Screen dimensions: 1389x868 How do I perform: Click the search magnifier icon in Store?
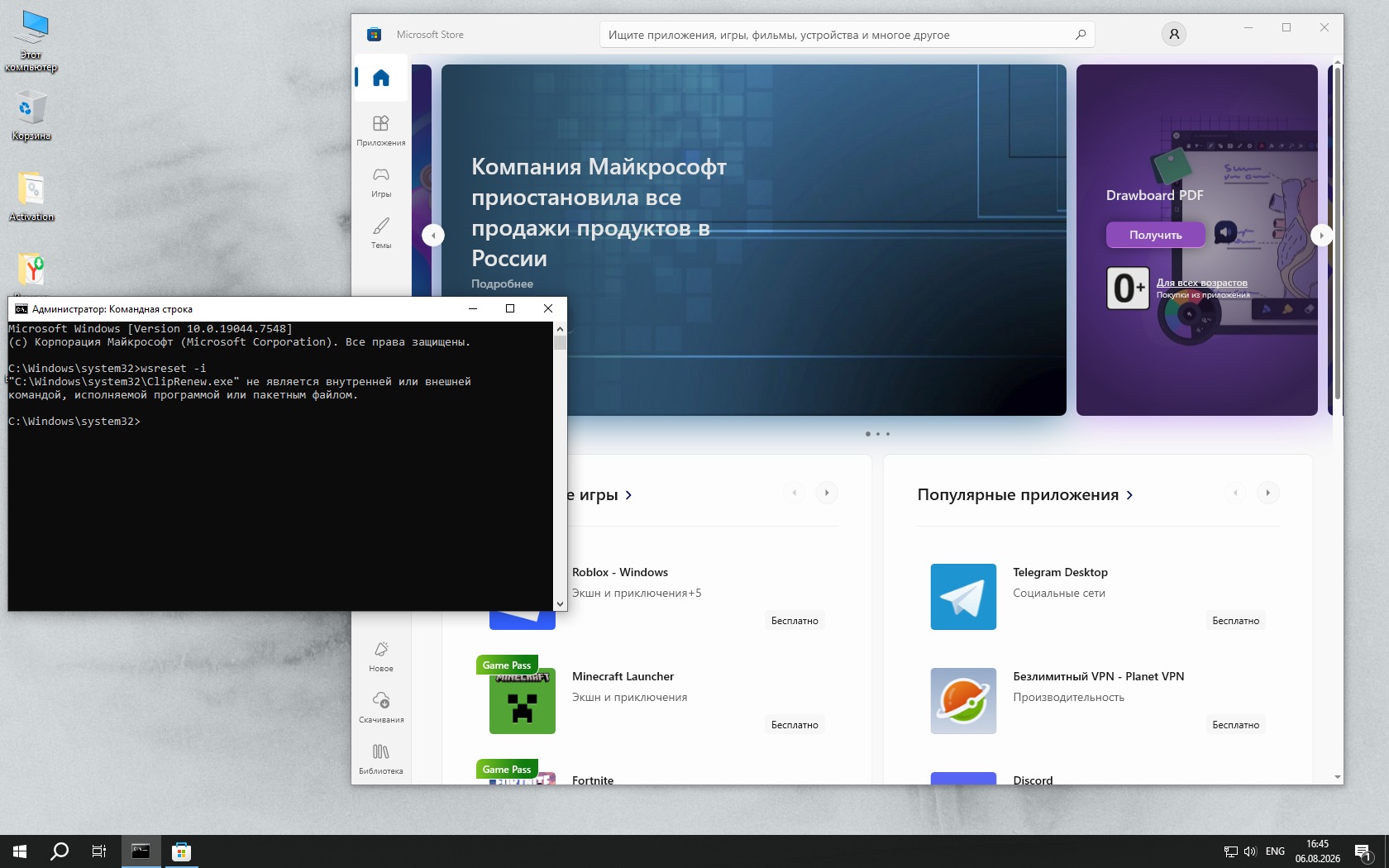click(1080, 35)
